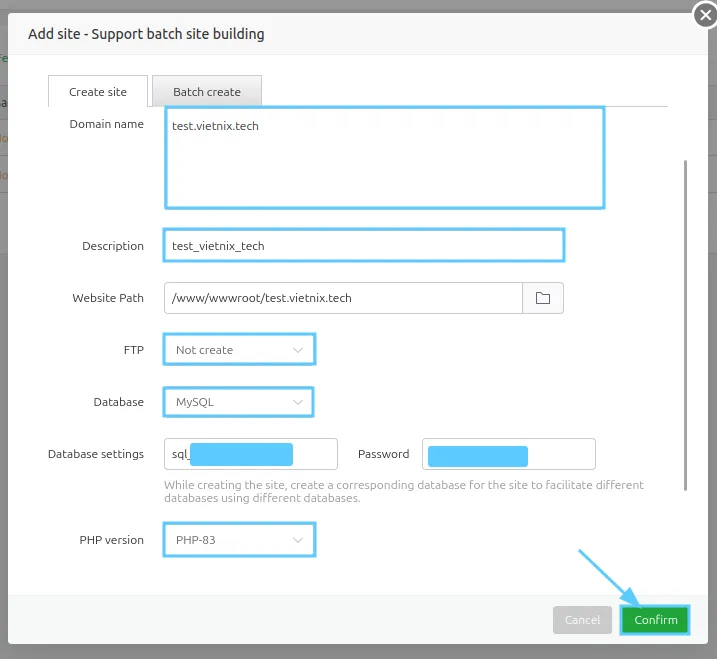Click the green Confirm button
Screen dimensions: 717x659
pyautogui.click(x=655, y=620)
